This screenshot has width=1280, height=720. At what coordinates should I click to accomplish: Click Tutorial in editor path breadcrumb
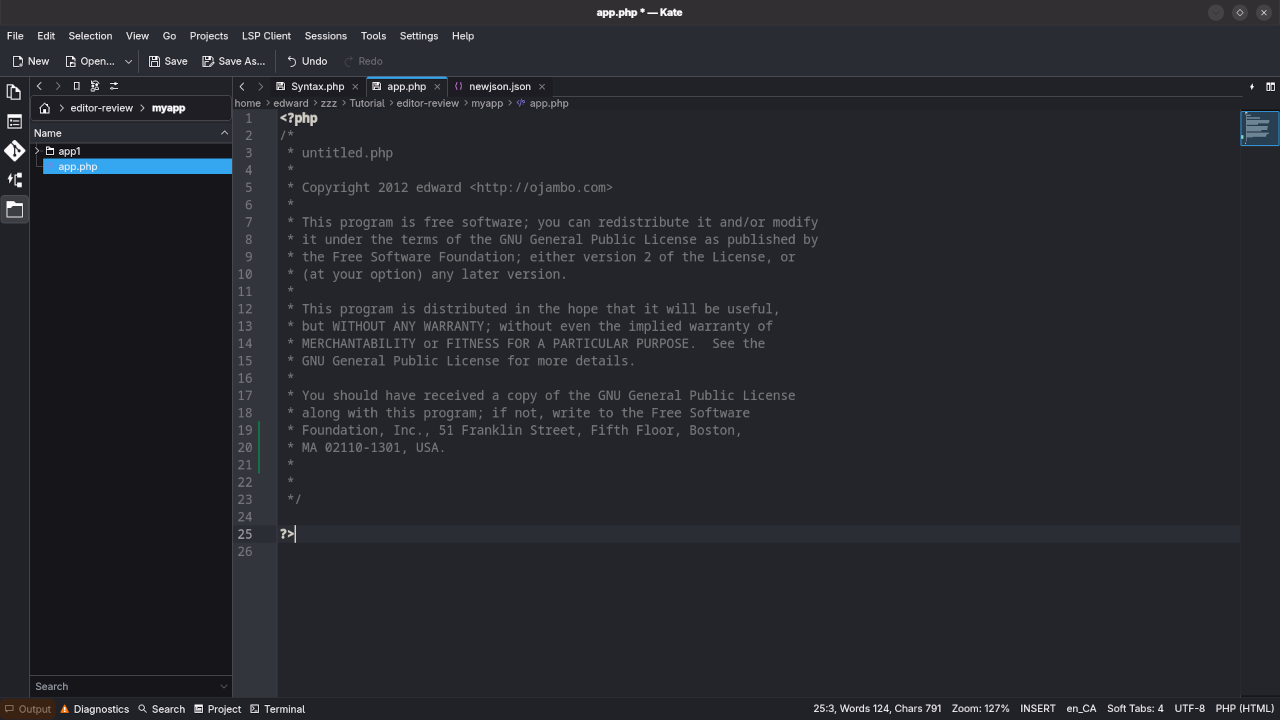[x=367, y=103]
